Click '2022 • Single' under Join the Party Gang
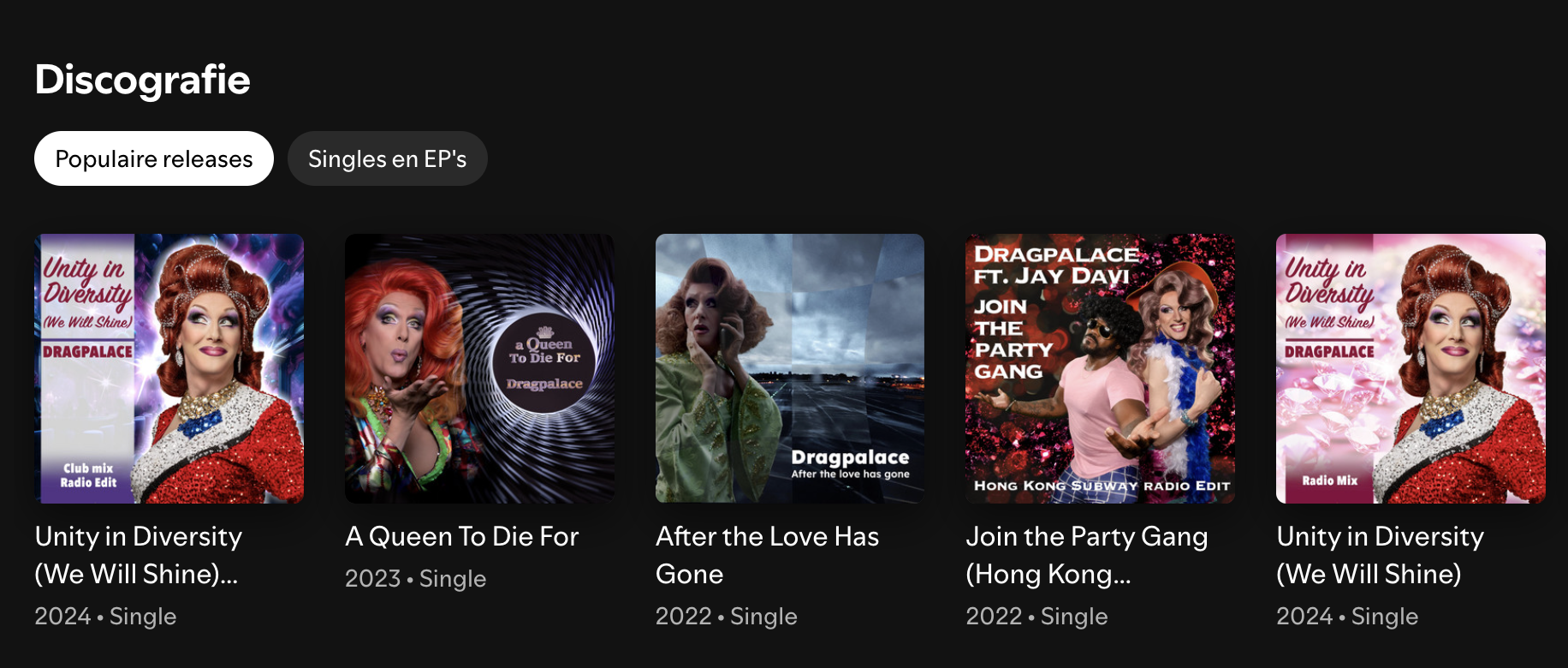Image resolution: width=1568 pixels, height=668 pixels. pyautogui.click(x=1036, y=617)
